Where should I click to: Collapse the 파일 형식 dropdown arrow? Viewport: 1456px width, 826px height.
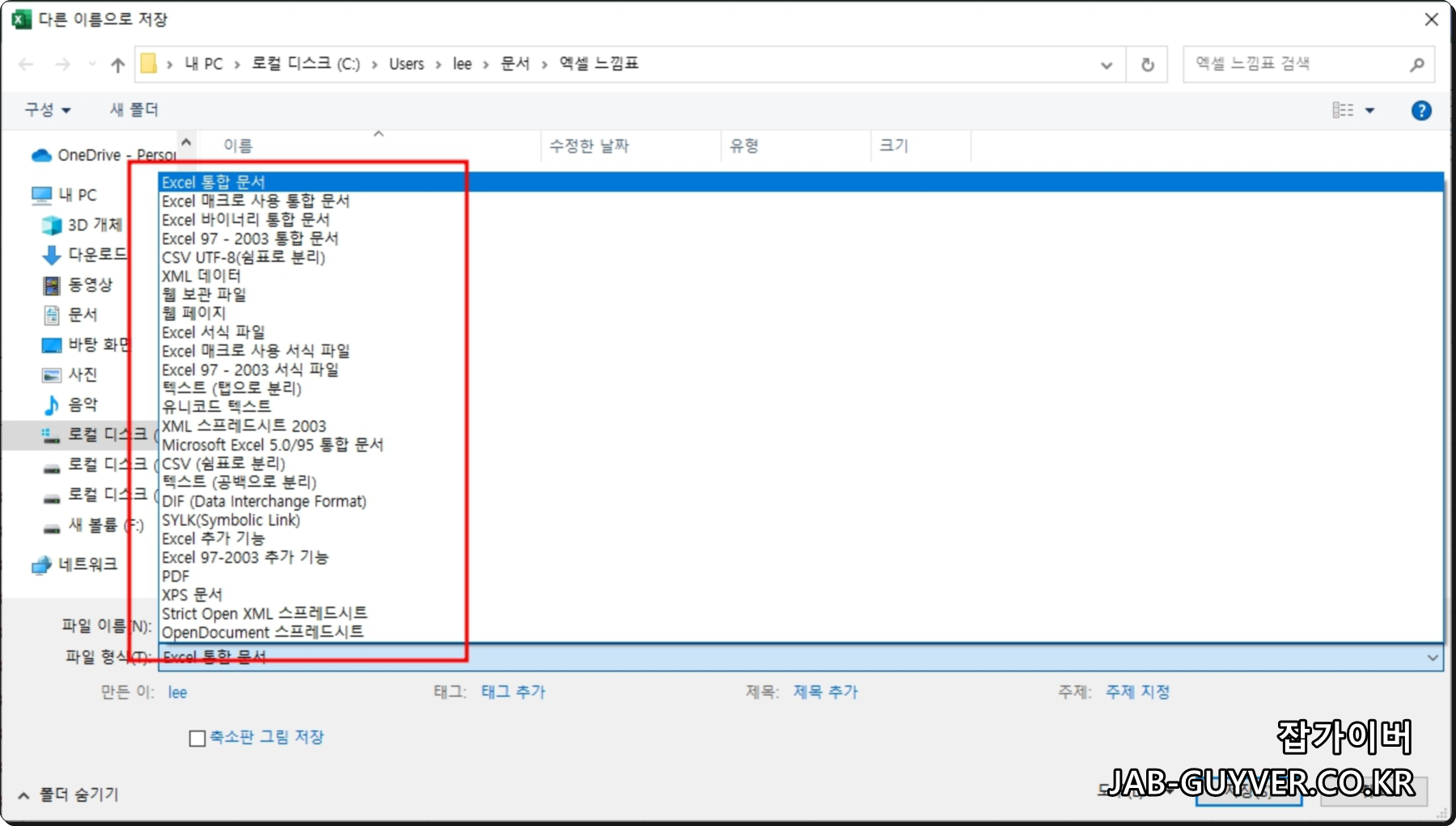tap(1433, 658)
